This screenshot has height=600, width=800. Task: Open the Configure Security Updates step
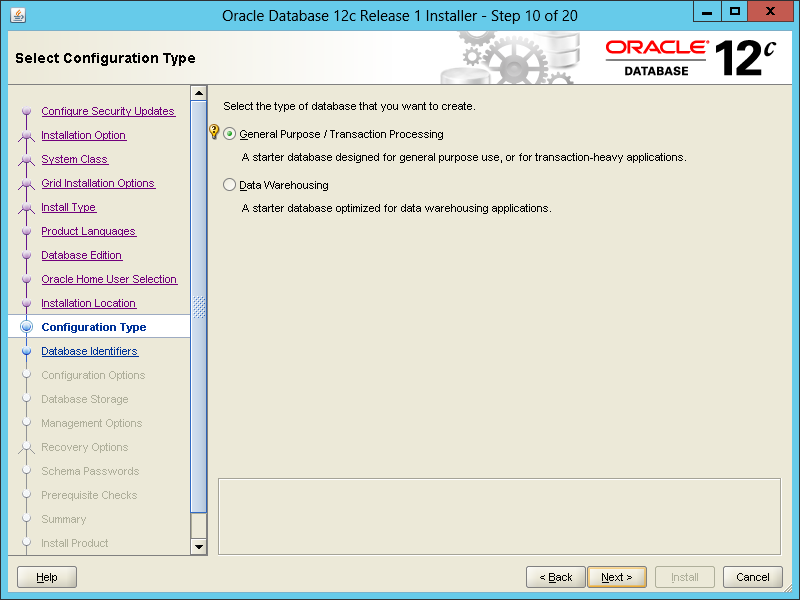(108, 111)
